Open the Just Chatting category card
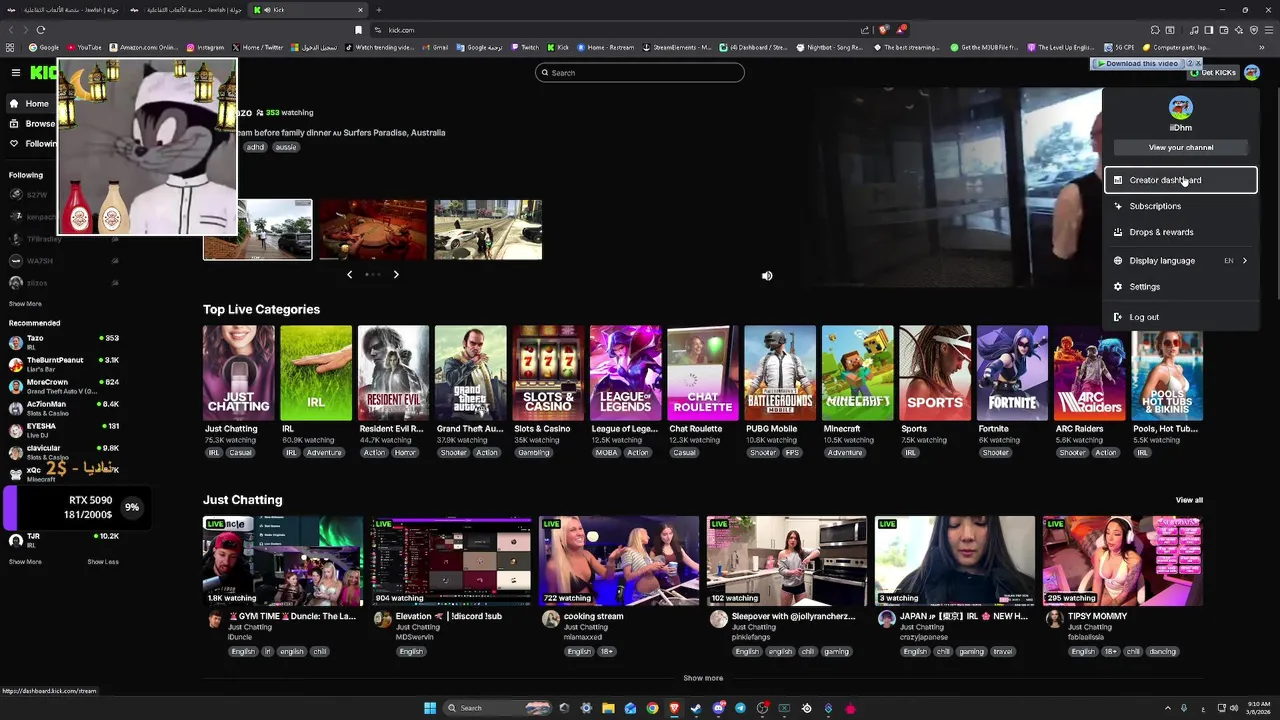This screenshot has height=720, width=1280. [238, 372]
